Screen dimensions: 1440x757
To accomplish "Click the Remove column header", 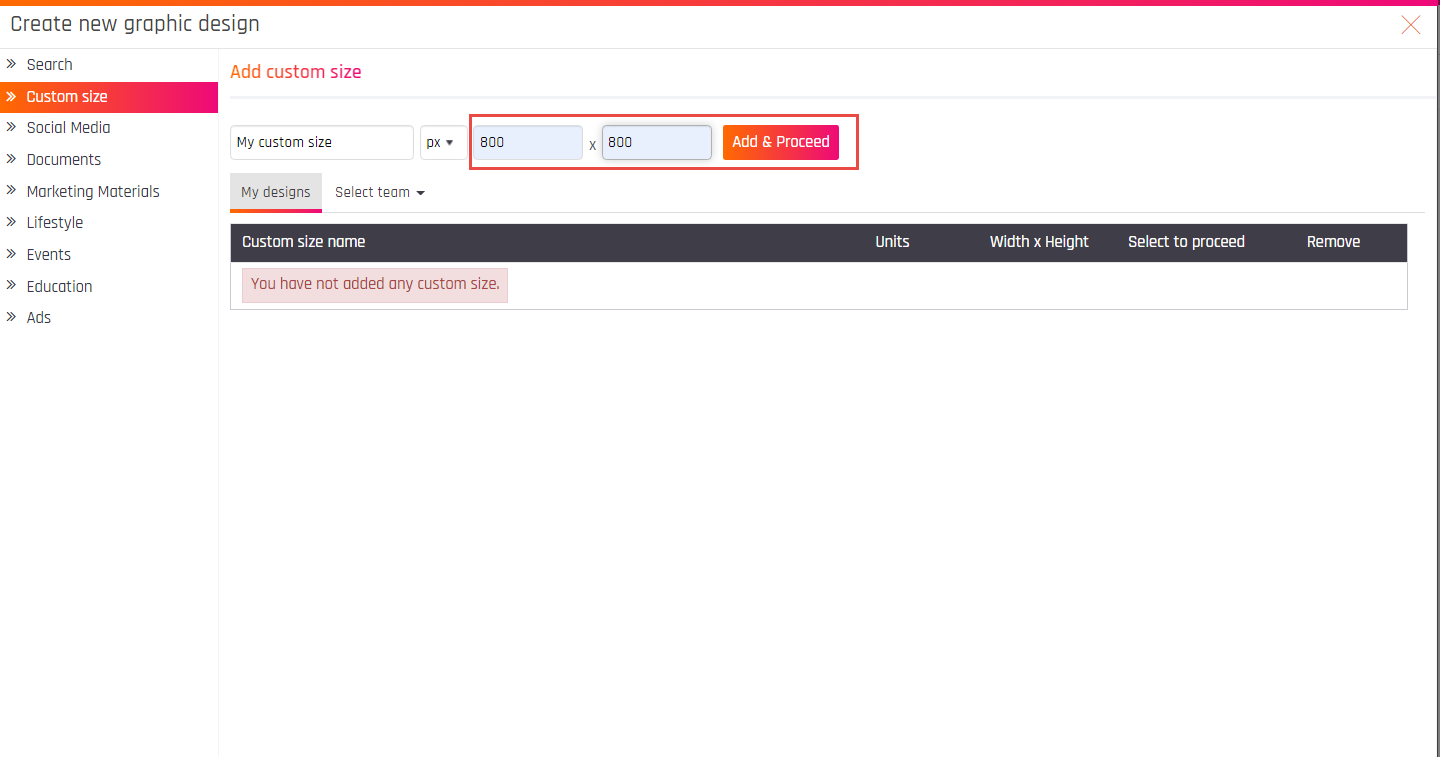I will 1333,242.
